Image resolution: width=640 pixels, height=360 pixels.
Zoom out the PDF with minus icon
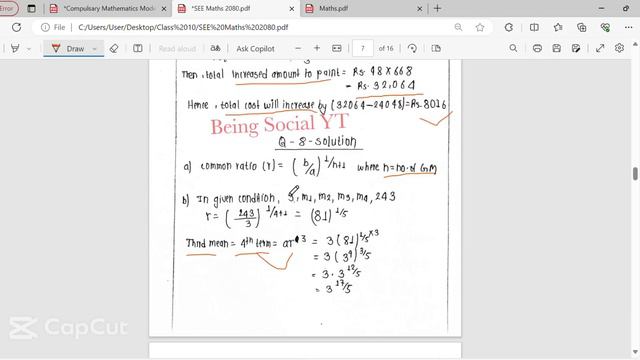point(298,48)
